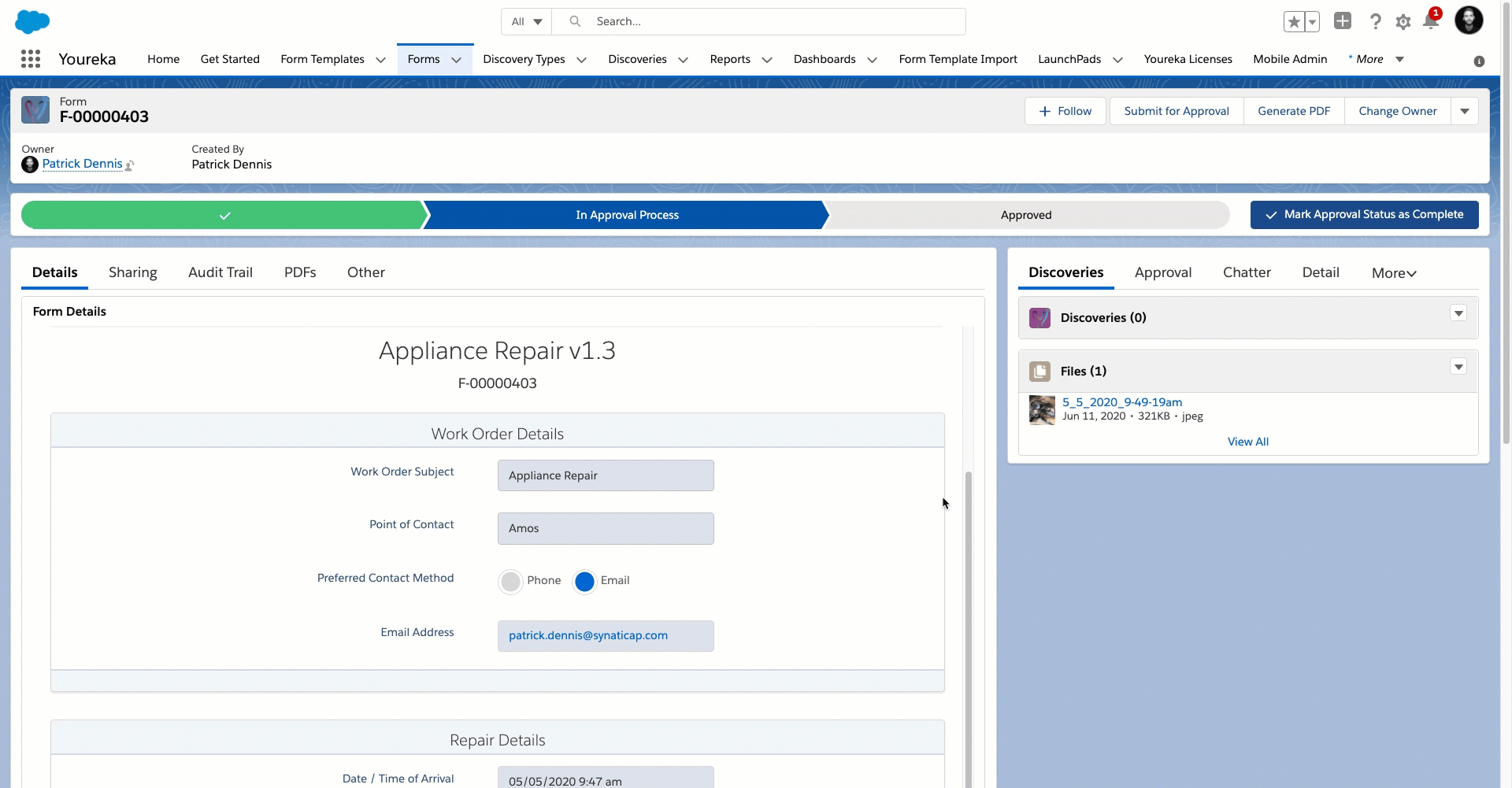The image size is (1512, 788).
Task: Click the user profile avatar
Action: coord(1469,20)
